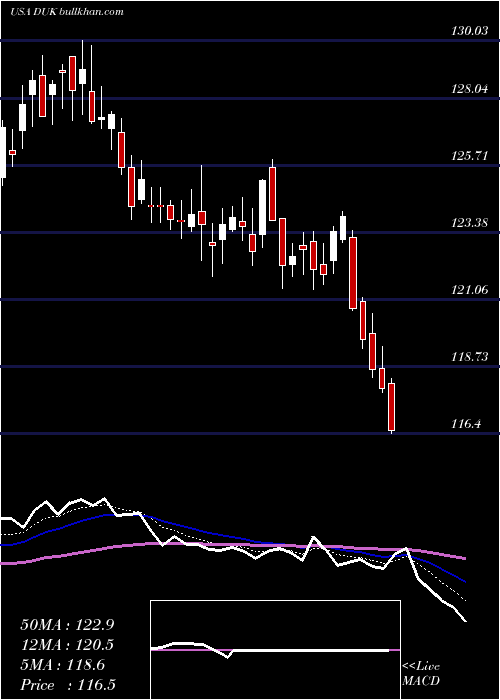Click the tall white candle below 125.71
The height and width of the screenshot is (700, 500).
click(x=262, y=207)
